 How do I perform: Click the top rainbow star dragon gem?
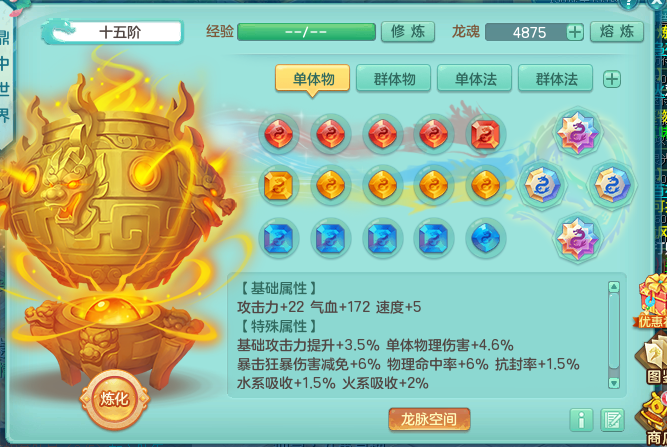(577, 133)
